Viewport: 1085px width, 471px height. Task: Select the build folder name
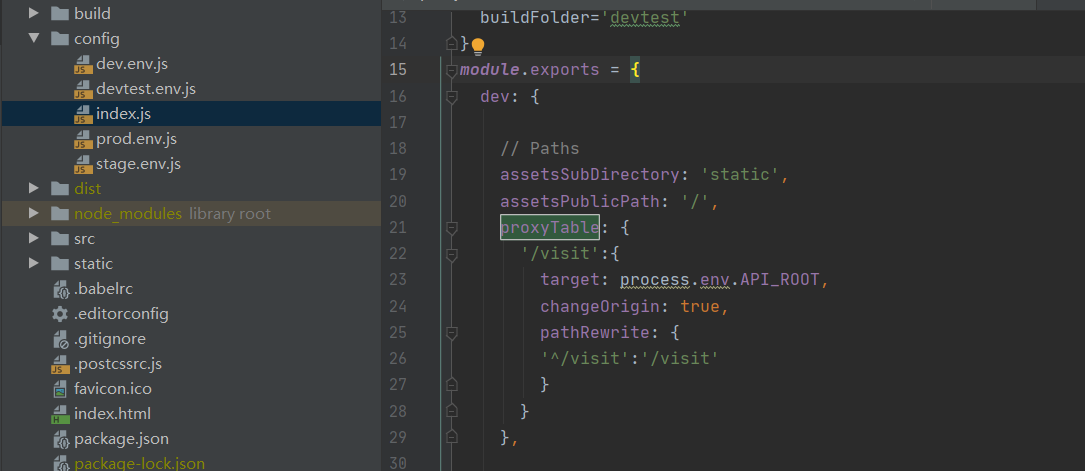click(x=92, y=13)
